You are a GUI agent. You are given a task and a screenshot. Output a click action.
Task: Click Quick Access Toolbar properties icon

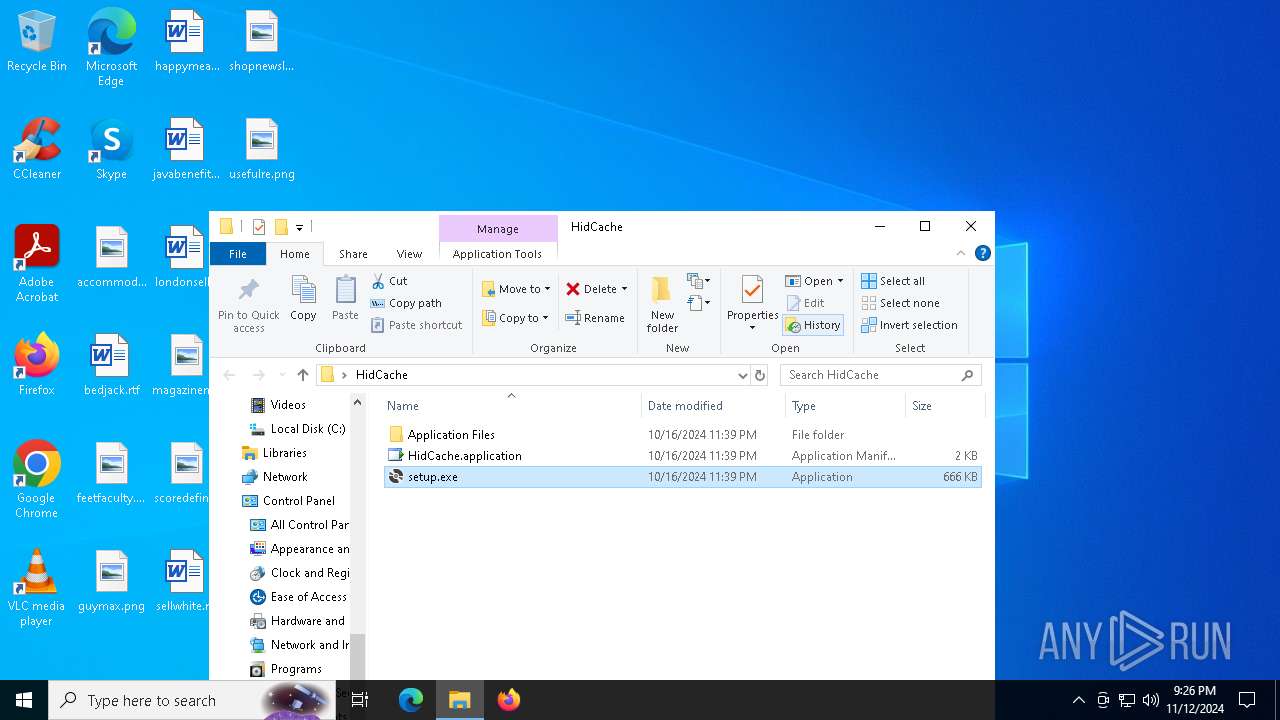tap(259, 227)
